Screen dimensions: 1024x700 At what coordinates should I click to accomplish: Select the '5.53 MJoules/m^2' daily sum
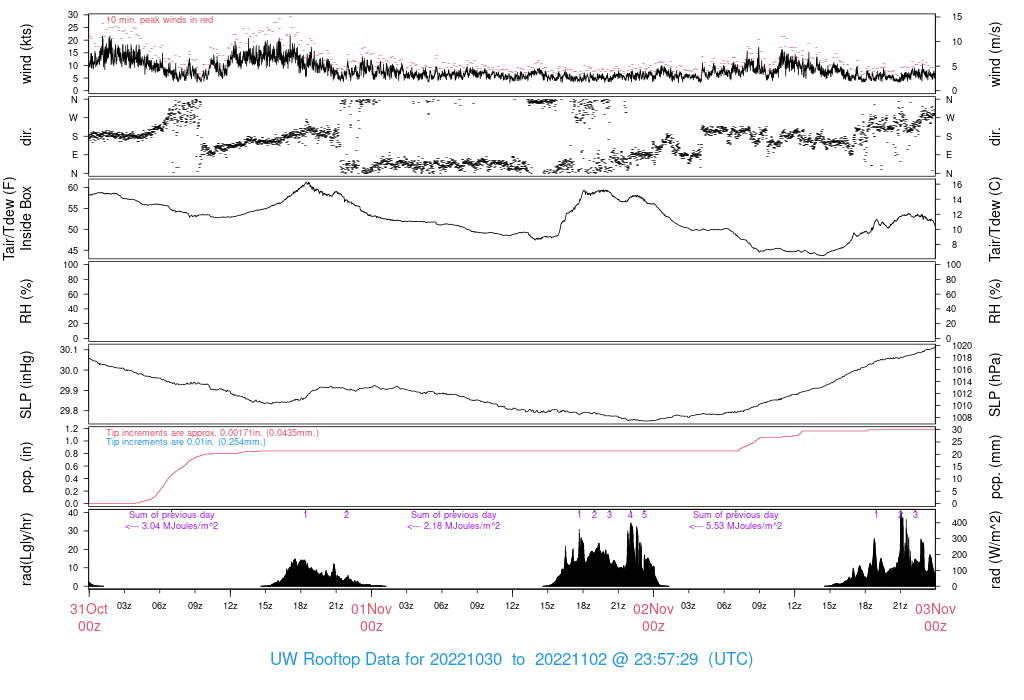tap(744, 526)
